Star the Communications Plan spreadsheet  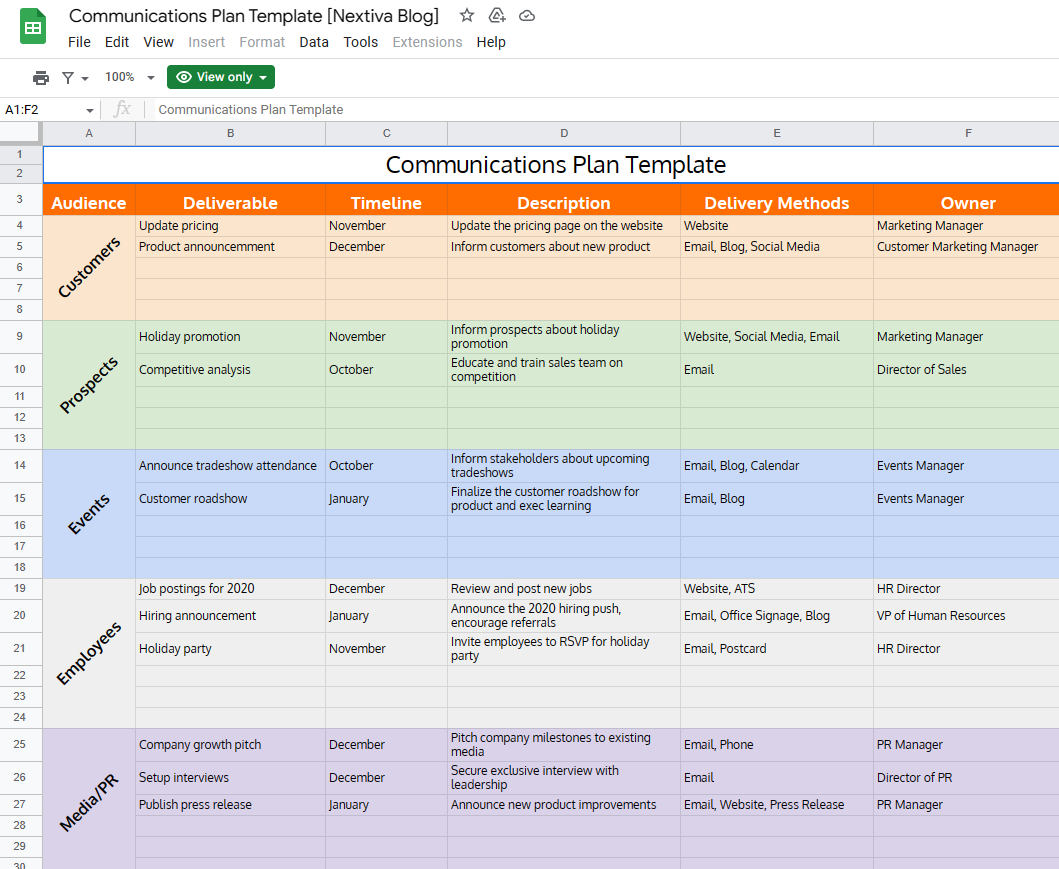pyautogui.click(x=466, y=16)
